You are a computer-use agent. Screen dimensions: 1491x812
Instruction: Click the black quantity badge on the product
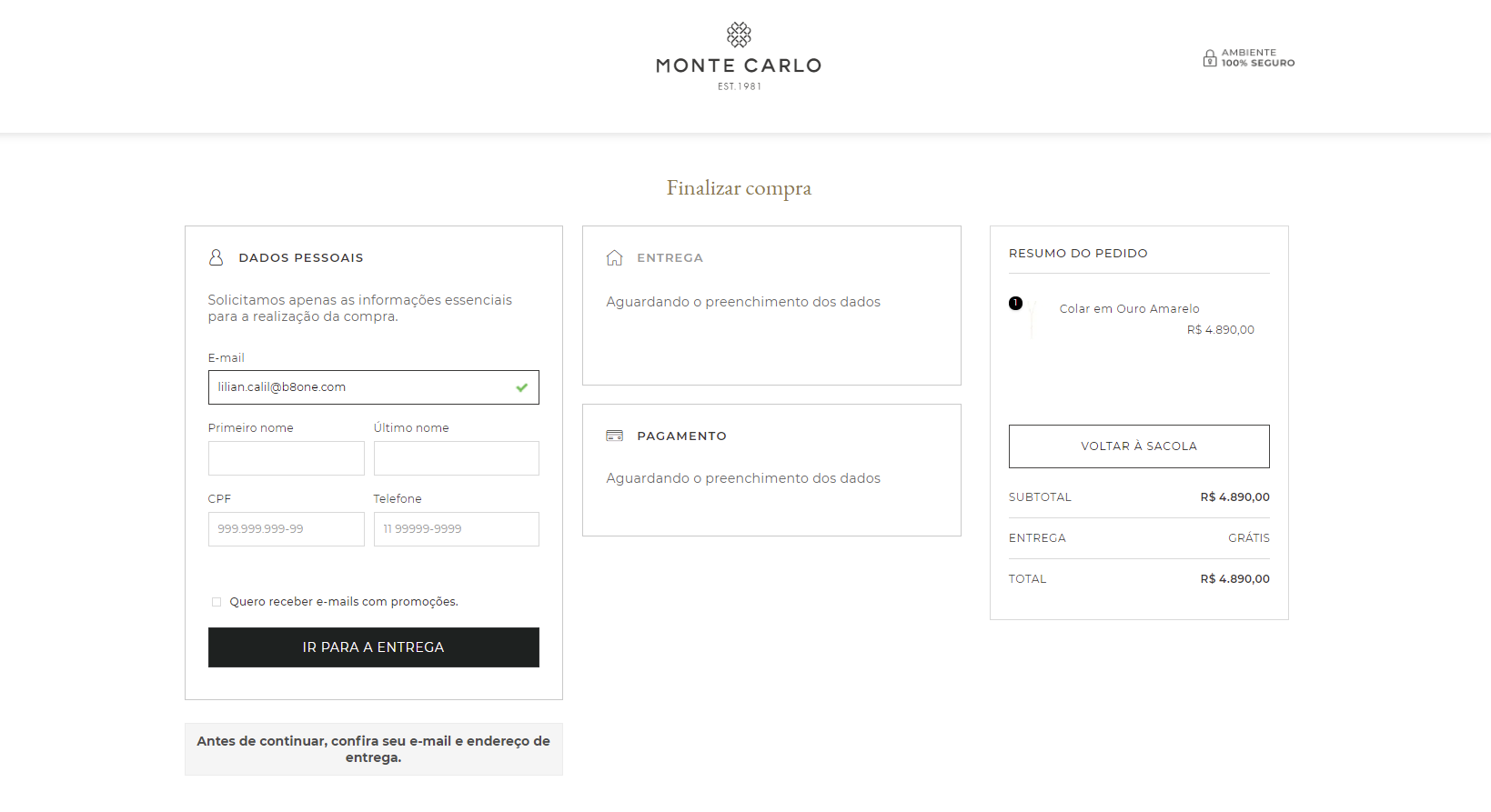(x=1015, y=303)
